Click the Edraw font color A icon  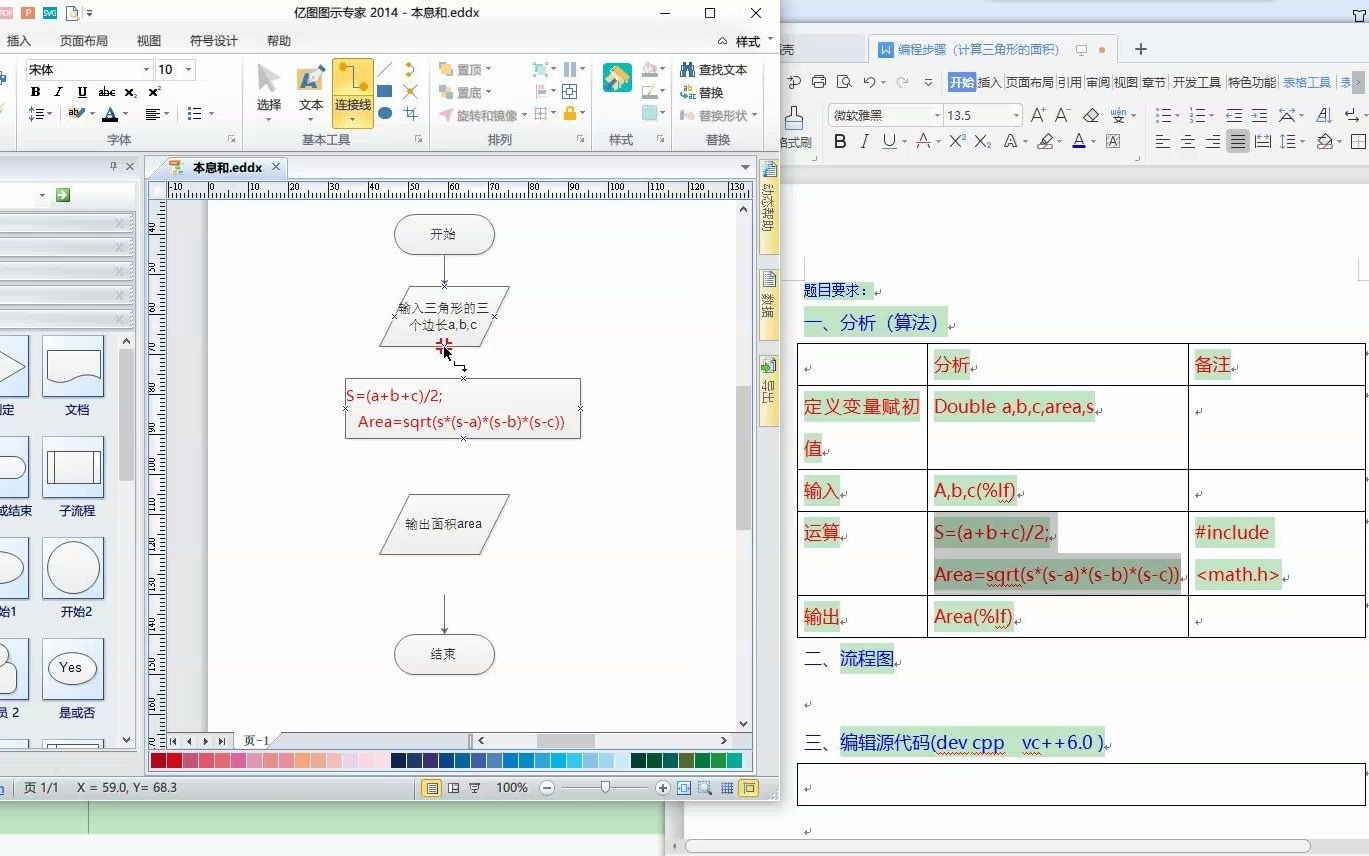(x=110, y=115)
